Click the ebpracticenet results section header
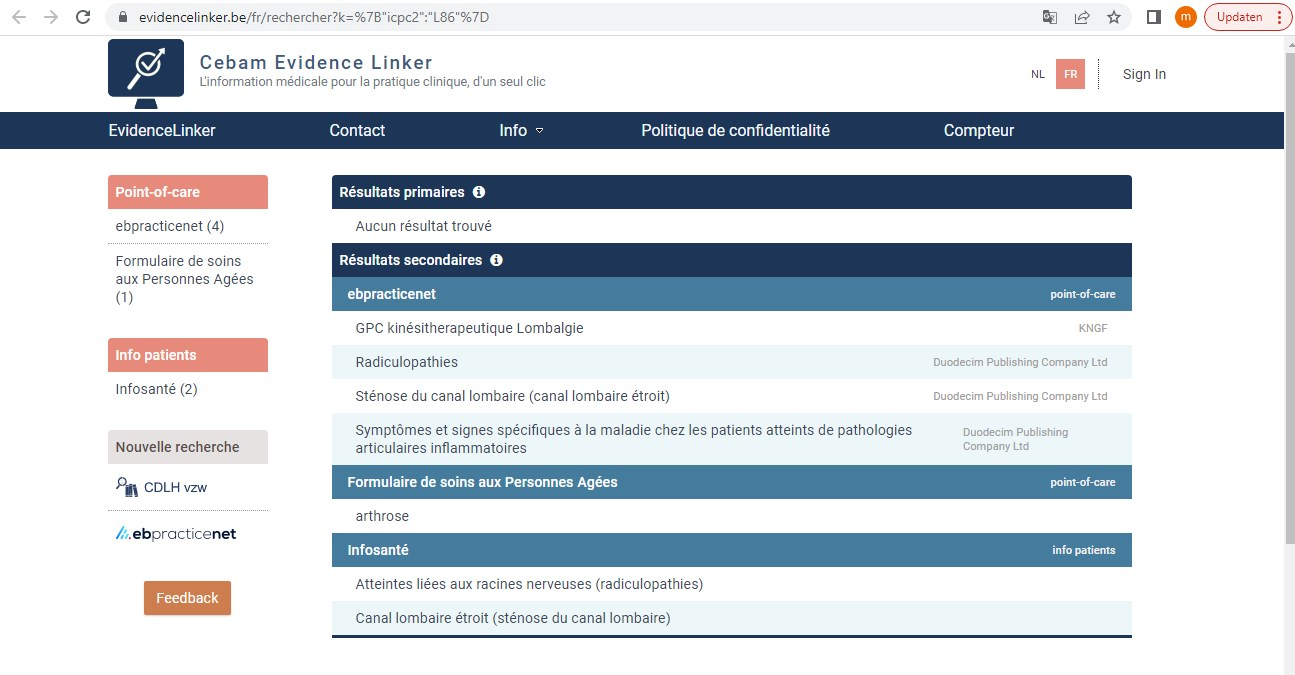Screen dimensions: 1295x675 (732, 294)
